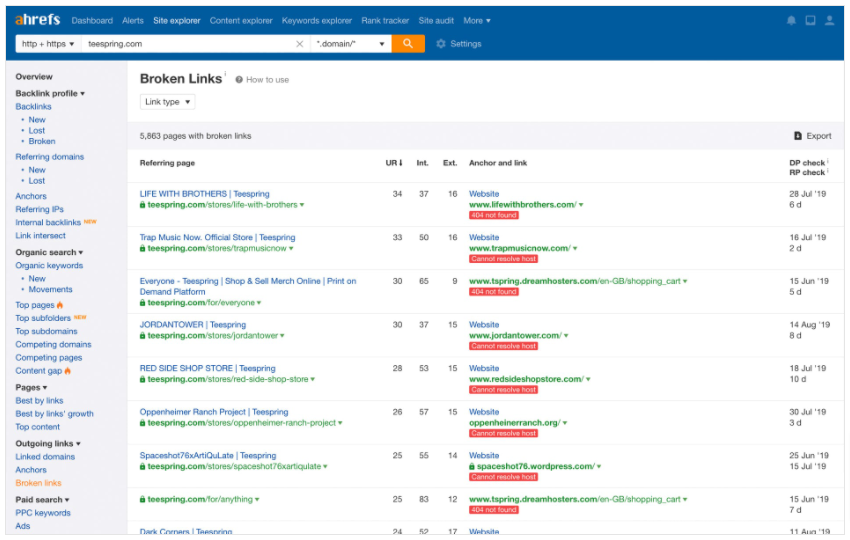Open Spaceshot76xArtiQuLate | Teespring link
Viewport: 850px width, 540px height.
click(x=208, y=455)
